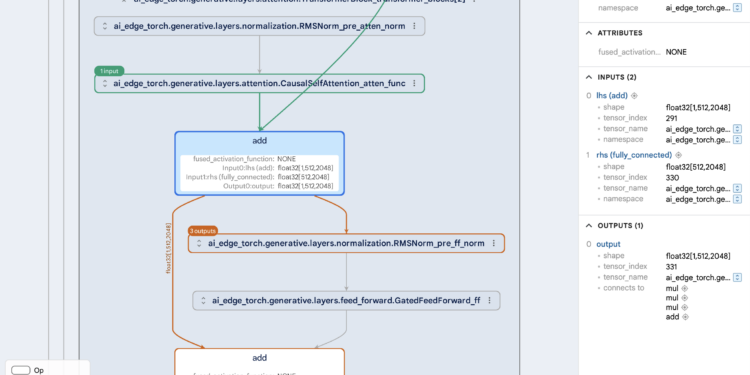
Task: Click the vertical float32[1,512,2048] edge label
Action: 168,248
